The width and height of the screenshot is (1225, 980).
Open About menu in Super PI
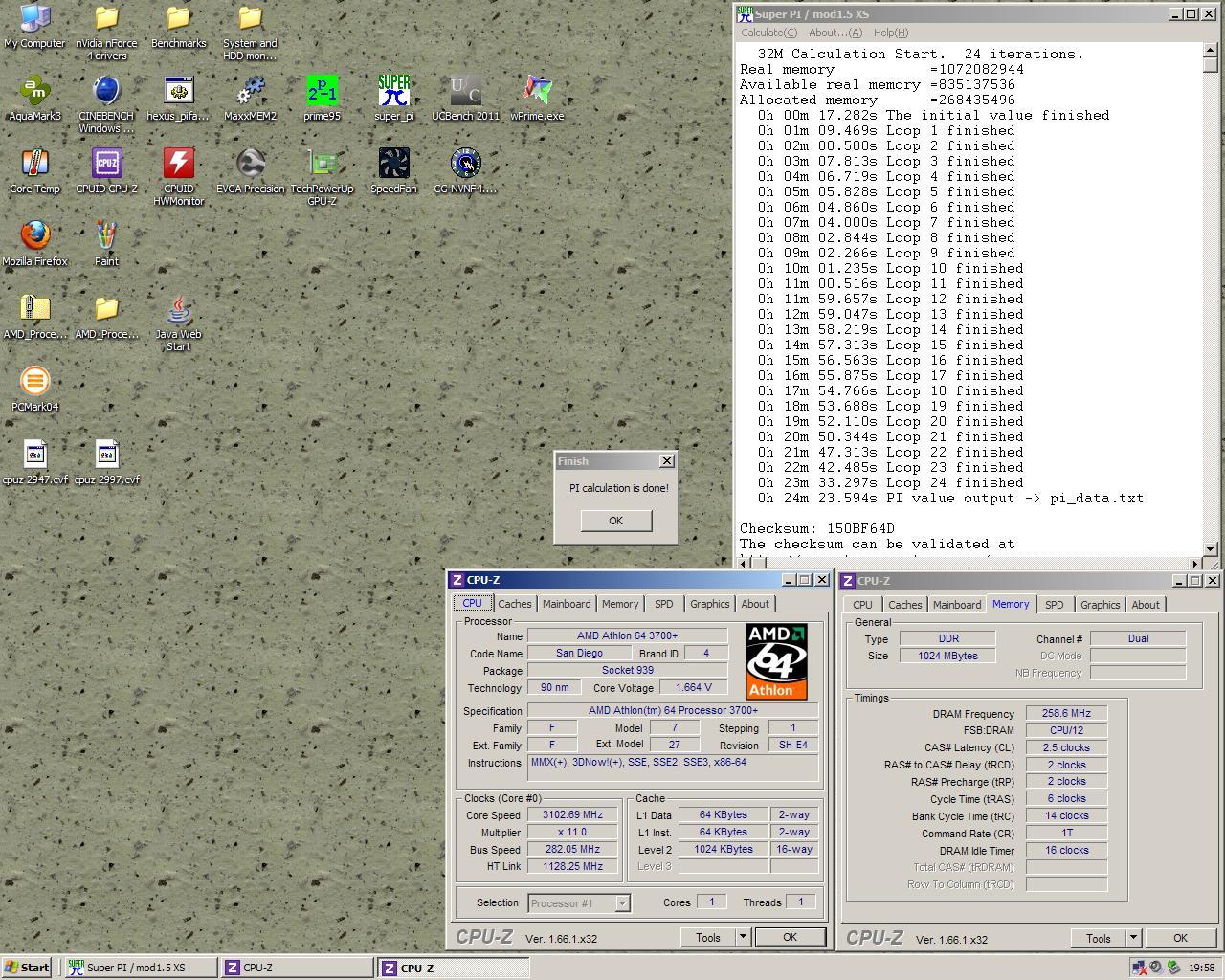835,33
